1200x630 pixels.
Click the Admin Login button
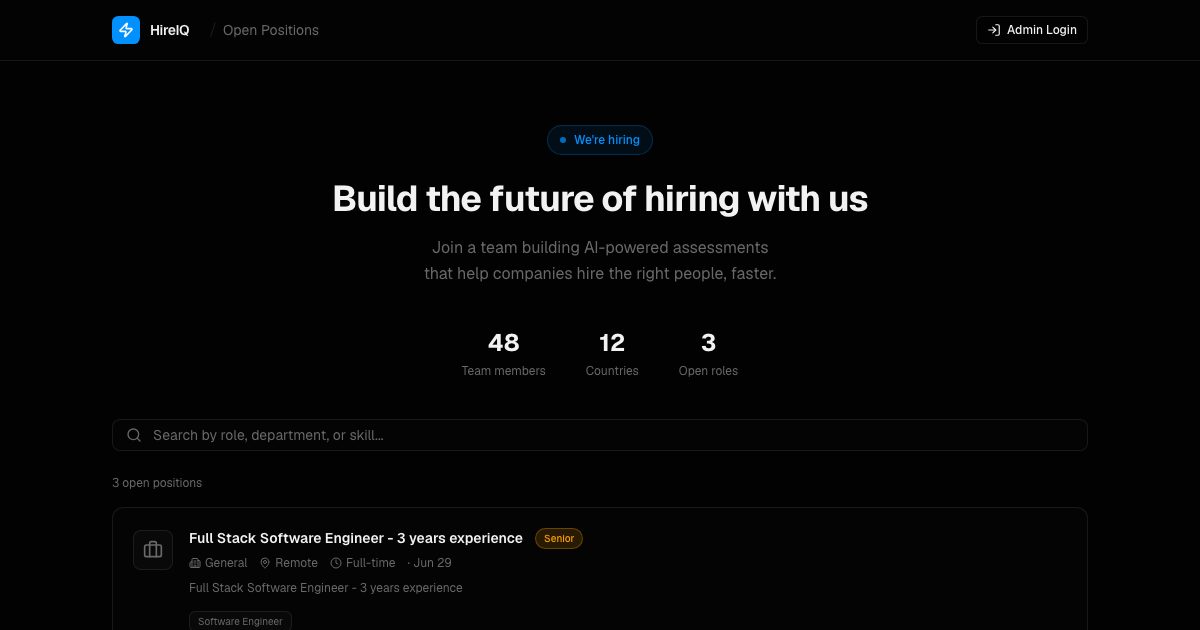(1031, 30)
